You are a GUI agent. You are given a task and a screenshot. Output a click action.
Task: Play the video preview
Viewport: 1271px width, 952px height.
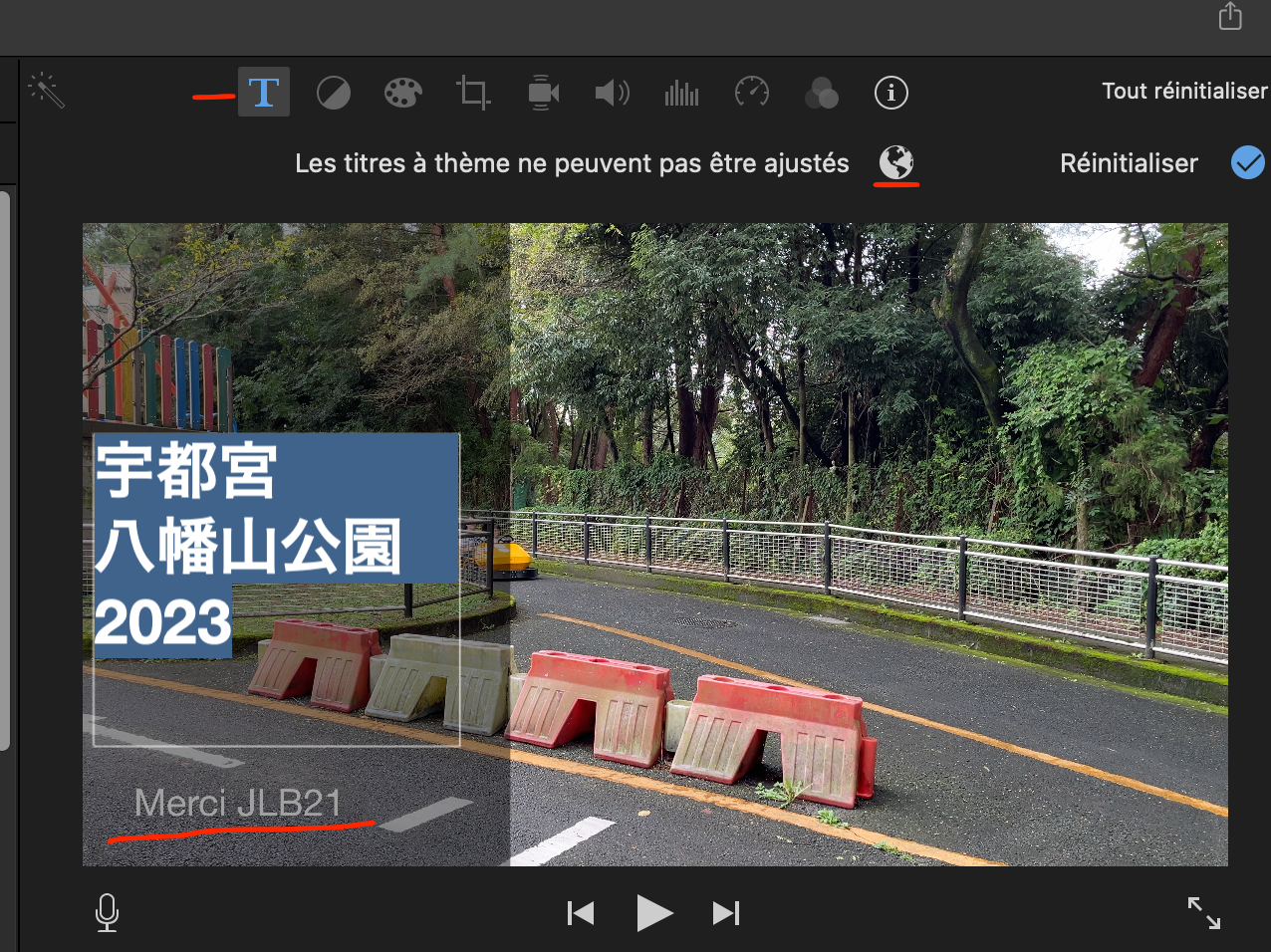point(654,912)
